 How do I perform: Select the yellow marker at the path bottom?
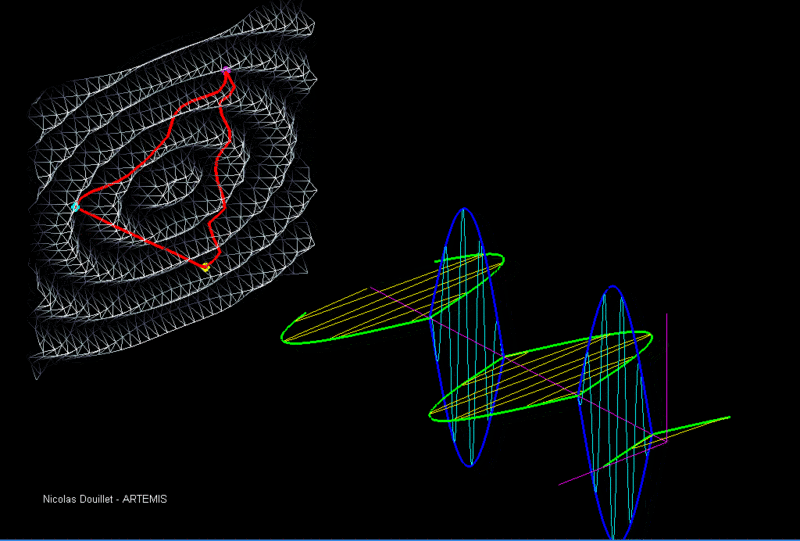(206, 267)
